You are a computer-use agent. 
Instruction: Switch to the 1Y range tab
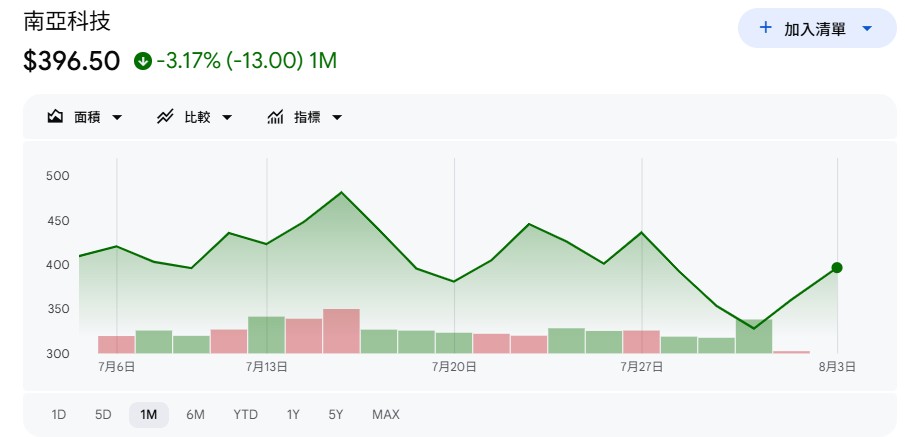(x=293, y=414)
